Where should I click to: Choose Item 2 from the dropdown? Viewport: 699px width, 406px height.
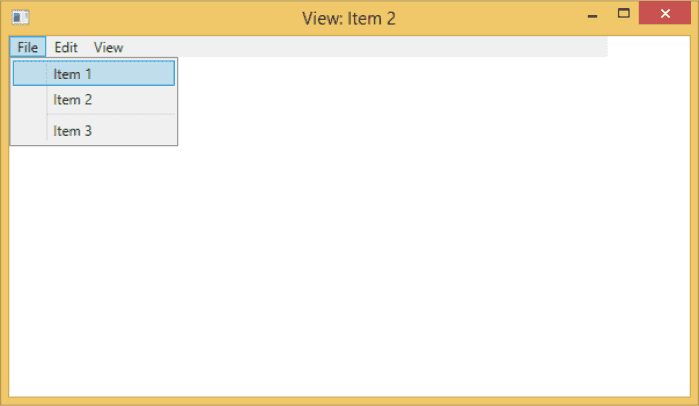click(94, 99)
